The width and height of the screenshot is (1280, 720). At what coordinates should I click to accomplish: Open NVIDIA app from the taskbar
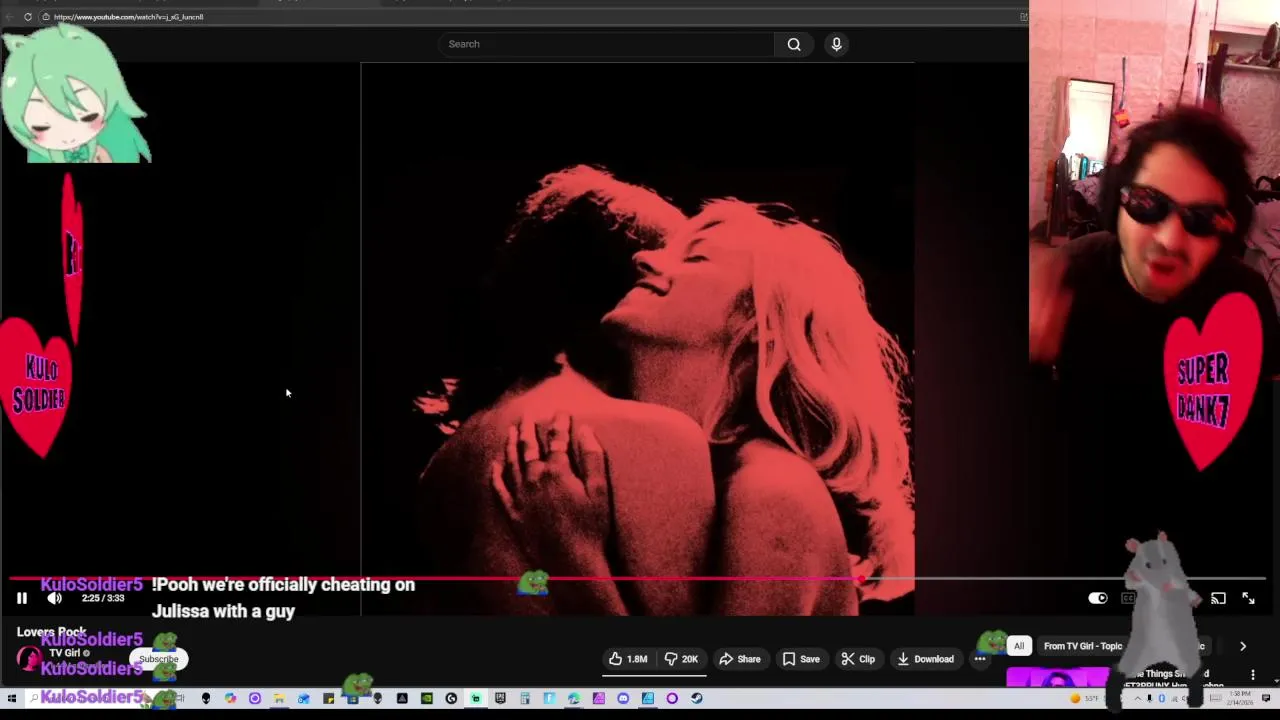(x=427, y=698)
